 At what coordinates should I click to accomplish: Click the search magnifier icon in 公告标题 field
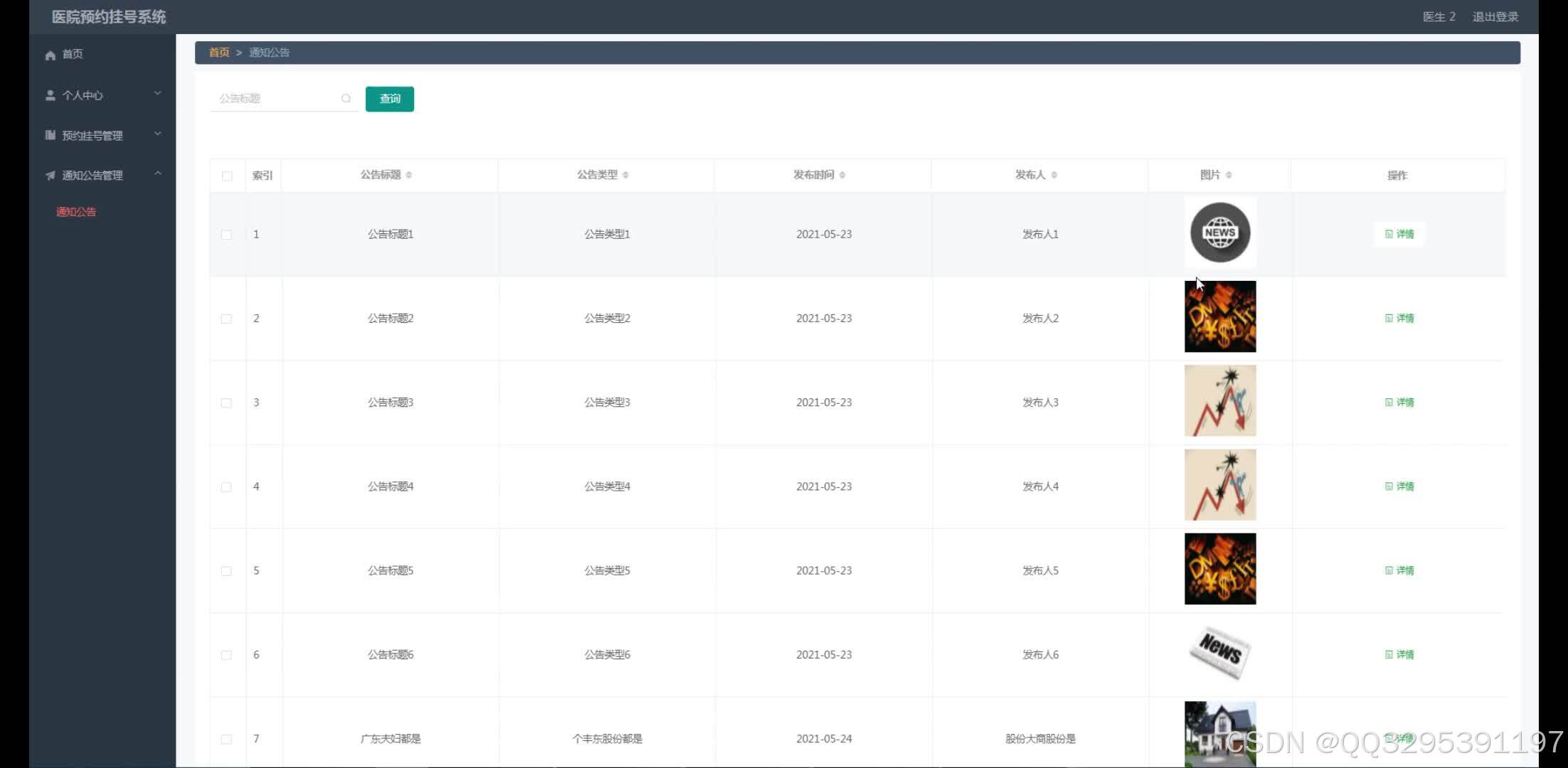coord(346,99)
